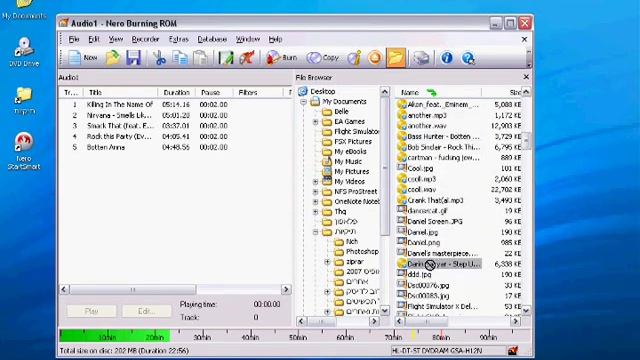Image resolution: width=640 pixels, height=360 pixels.
Task: Open Nero StartSmart desktop shortcut
Action: 24,151
